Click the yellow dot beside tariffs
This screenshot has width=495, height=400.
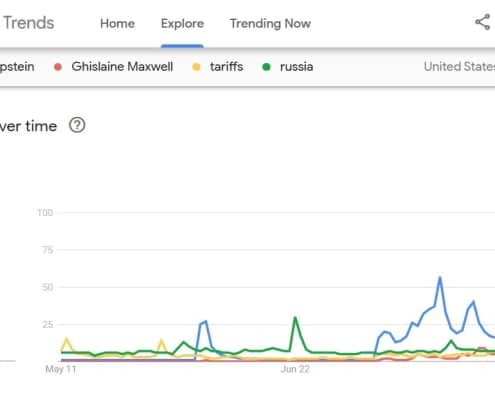tap(196, 67)
